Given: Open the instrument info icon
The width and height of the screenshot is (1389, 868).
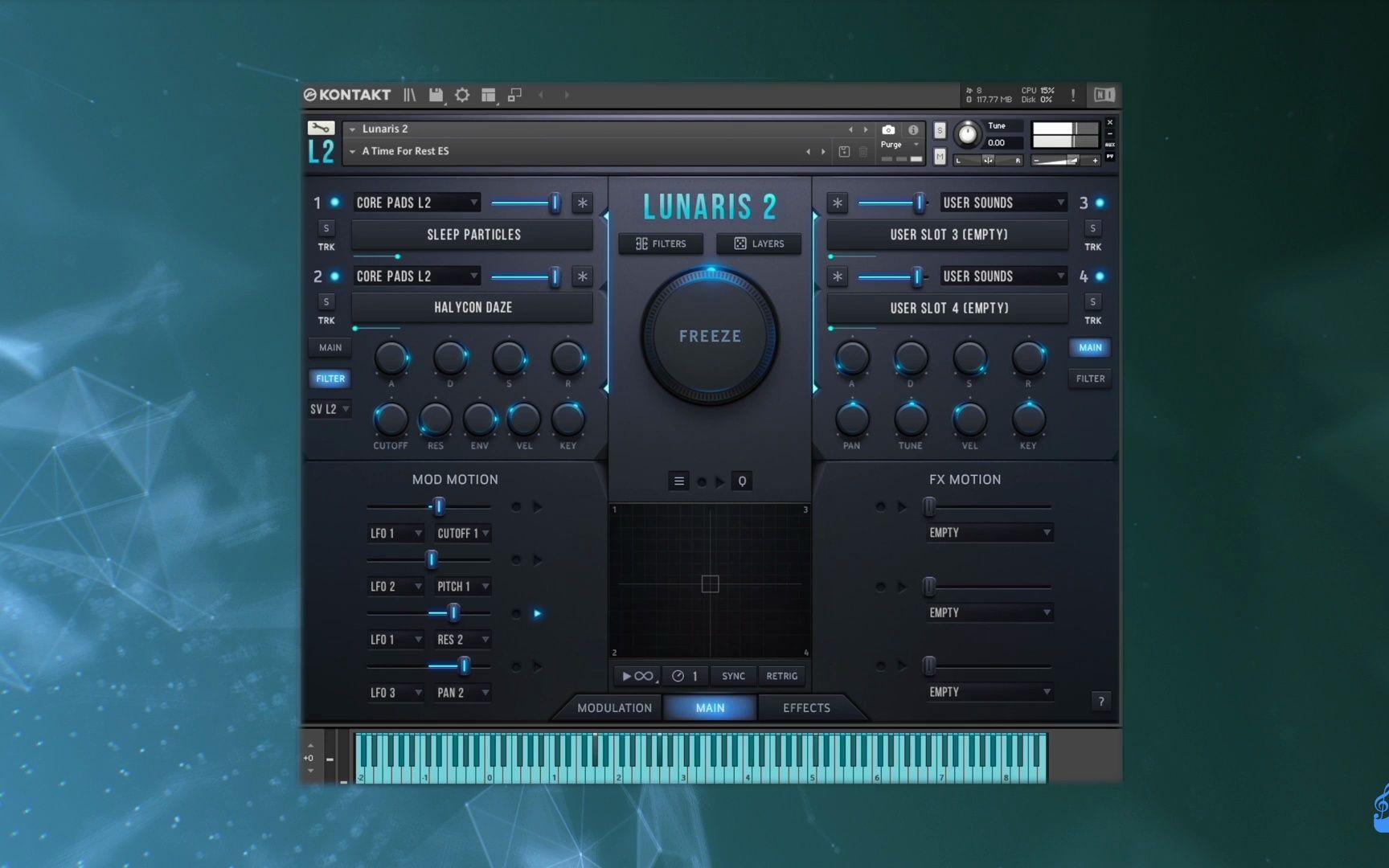Looking at the screenshot, I should point(913,129).
